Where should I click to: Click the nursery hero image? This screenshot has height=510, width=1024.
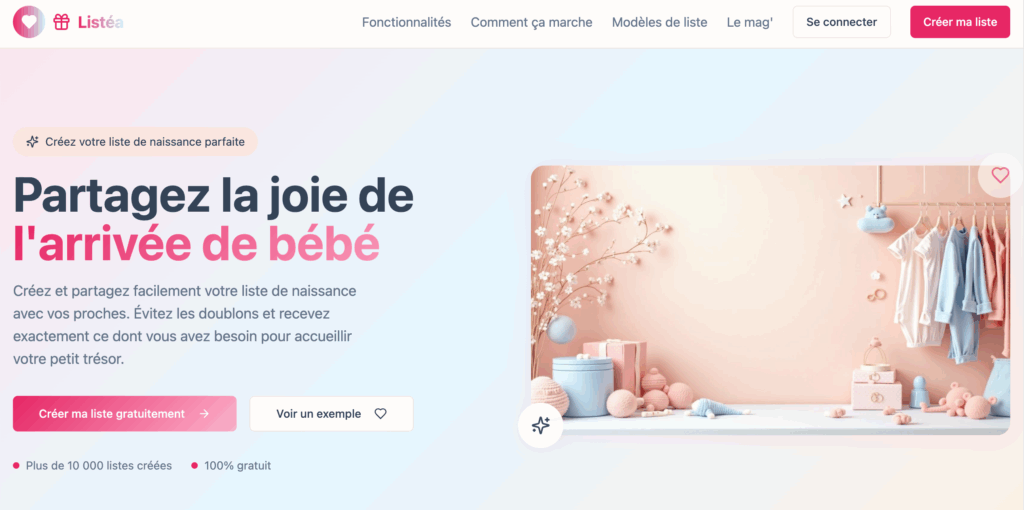[771, 300]
